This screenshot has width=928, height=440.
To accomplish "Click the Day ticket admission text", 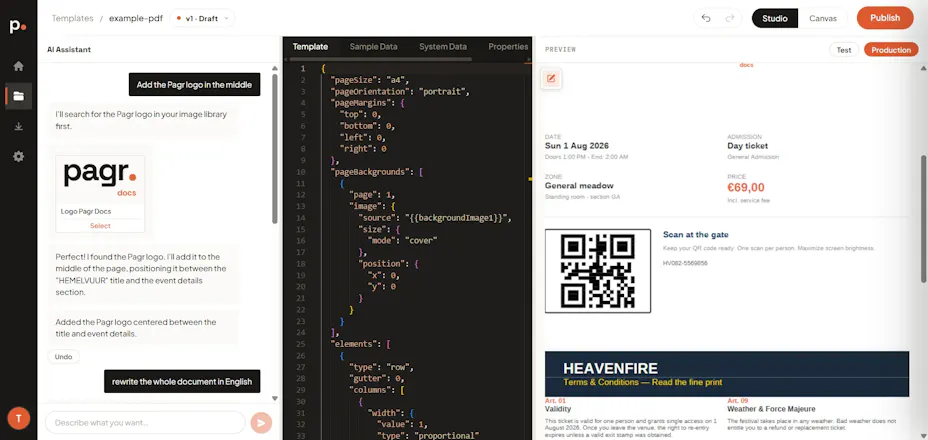I will click(747, 146).
